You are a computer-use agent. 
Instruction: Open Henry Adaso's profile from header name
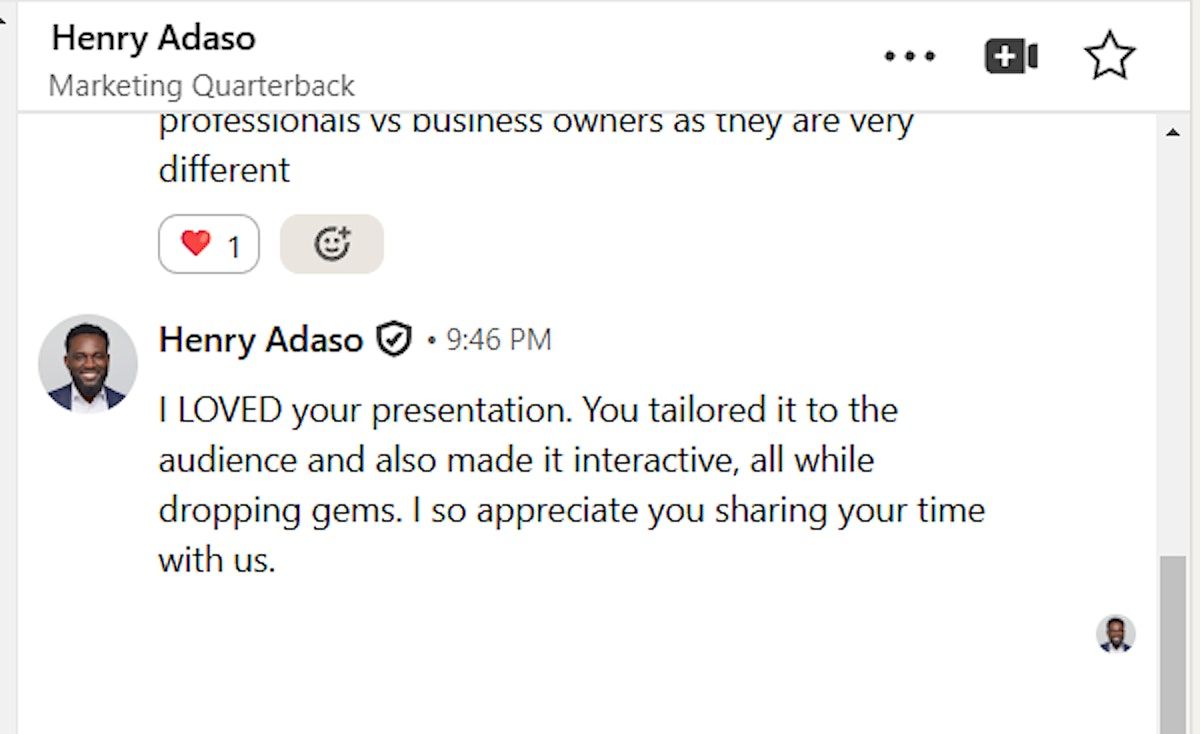154,39
